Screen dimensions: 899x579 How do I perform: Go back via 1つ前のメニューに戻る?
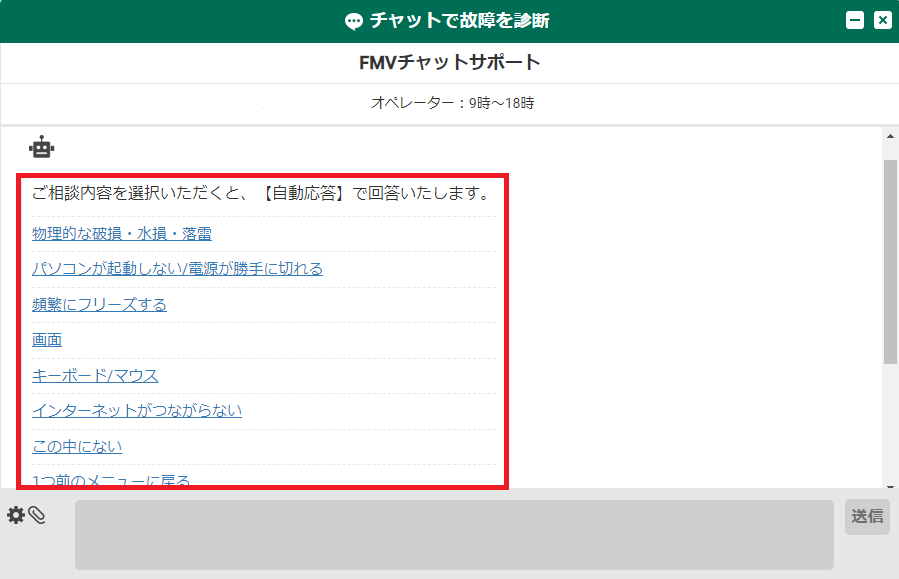111,480
